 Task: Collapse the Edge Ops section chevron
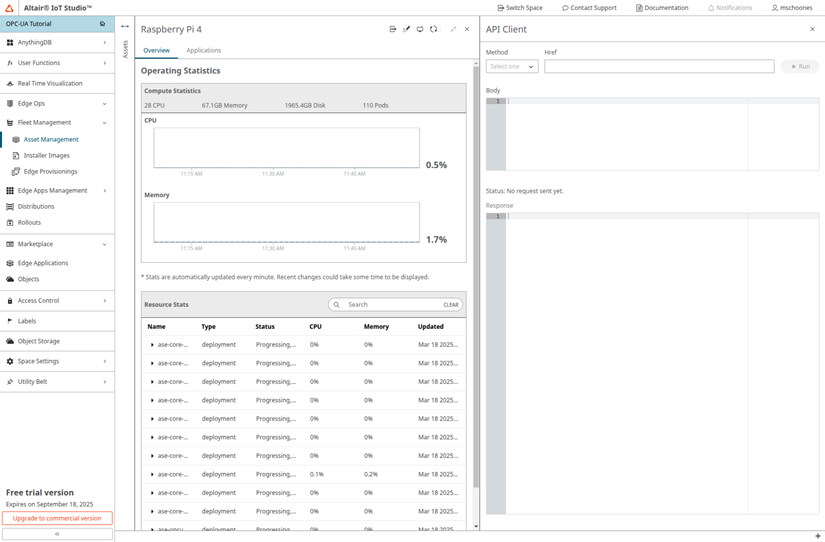click(x=105, y=104)
